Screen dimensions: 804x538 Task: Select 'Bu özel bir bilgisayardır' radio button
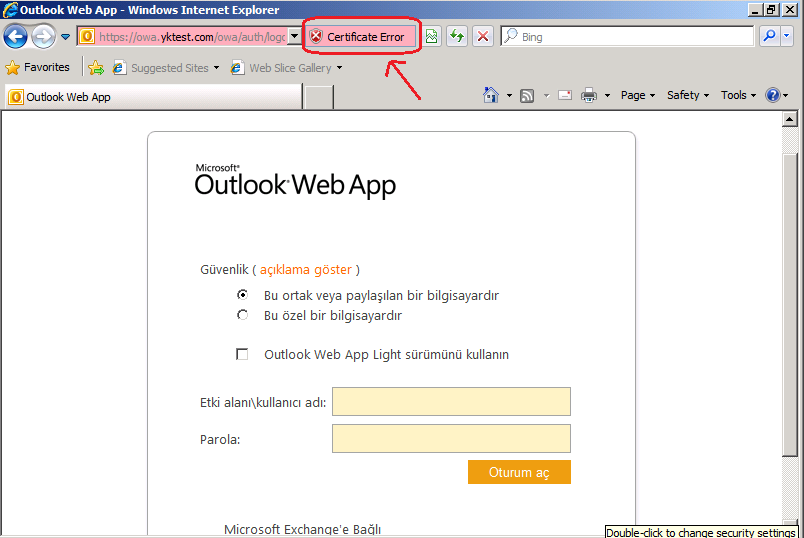[242, 315]
